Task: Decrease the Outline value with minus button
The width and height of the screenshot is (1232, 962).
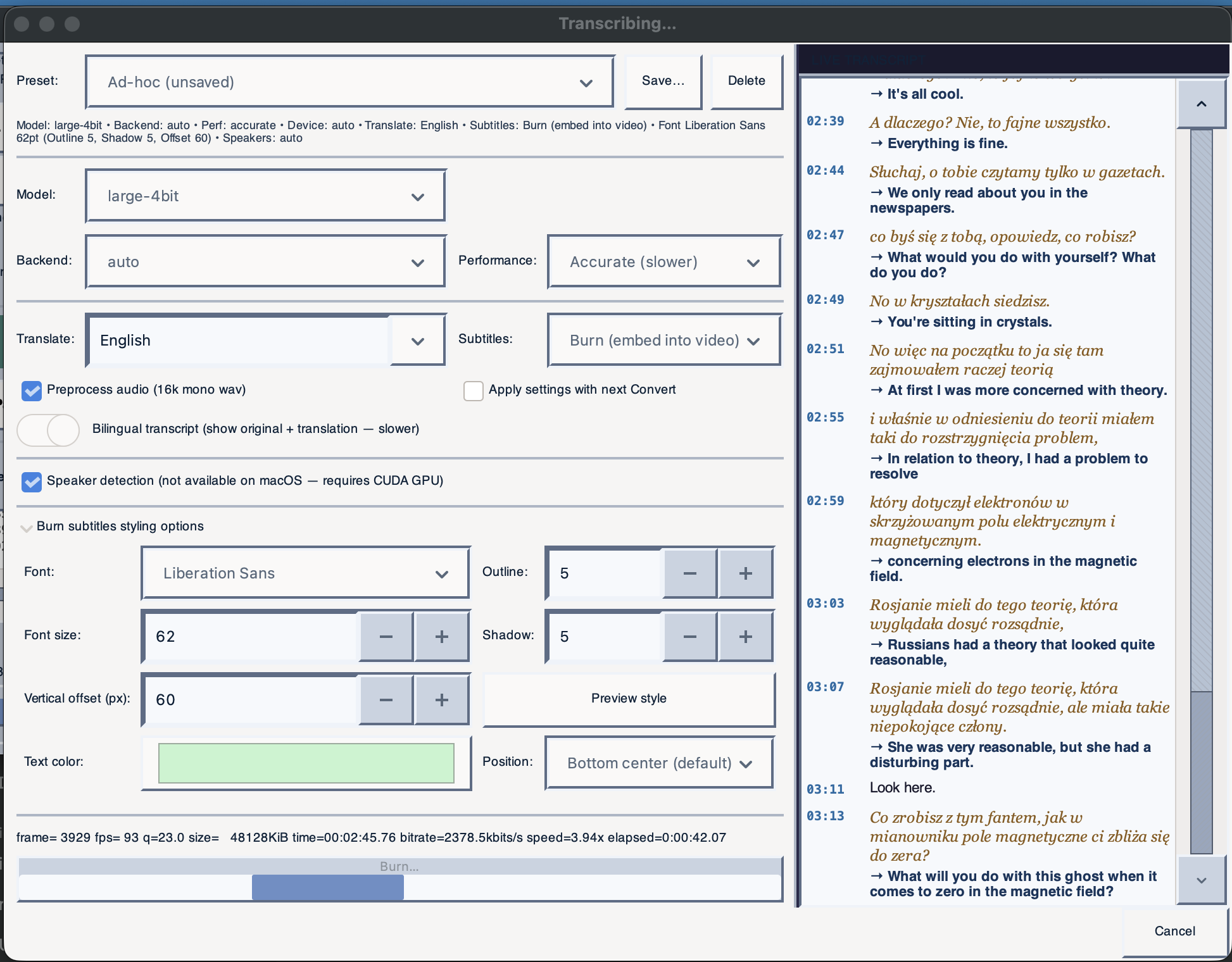Action: coord(689,573)
